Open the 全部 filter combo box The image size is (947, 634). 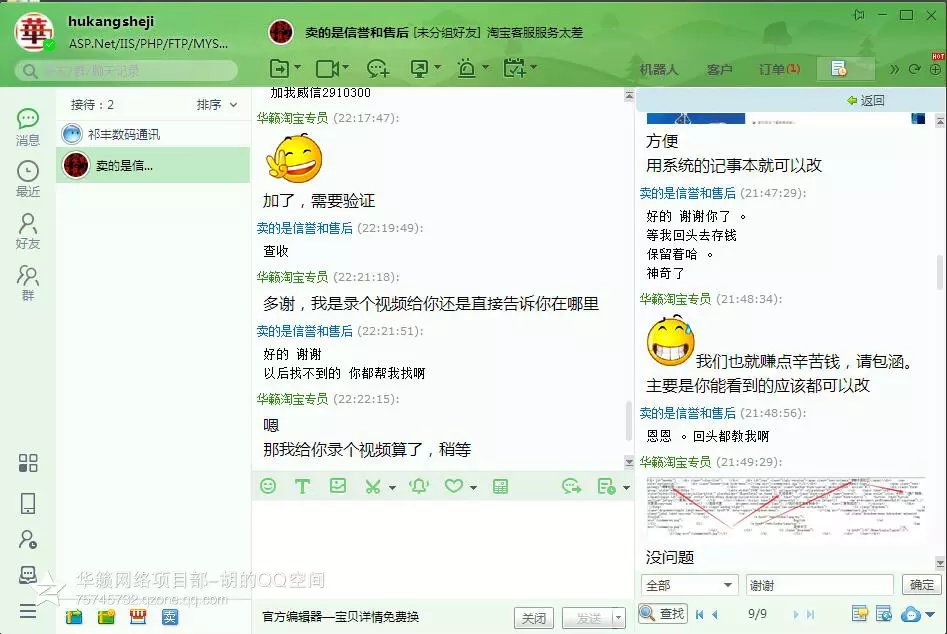coord(689,585)
